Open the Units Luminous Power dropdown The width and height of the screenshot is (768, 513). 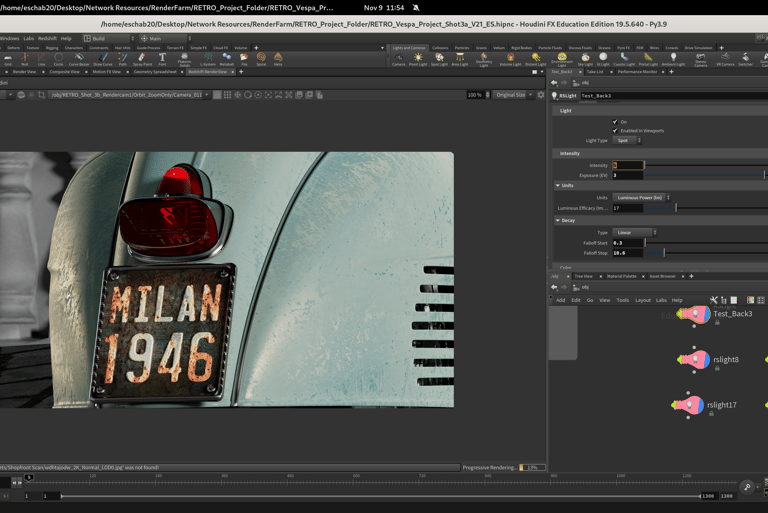pyautogui.click(x=641, y=198)
